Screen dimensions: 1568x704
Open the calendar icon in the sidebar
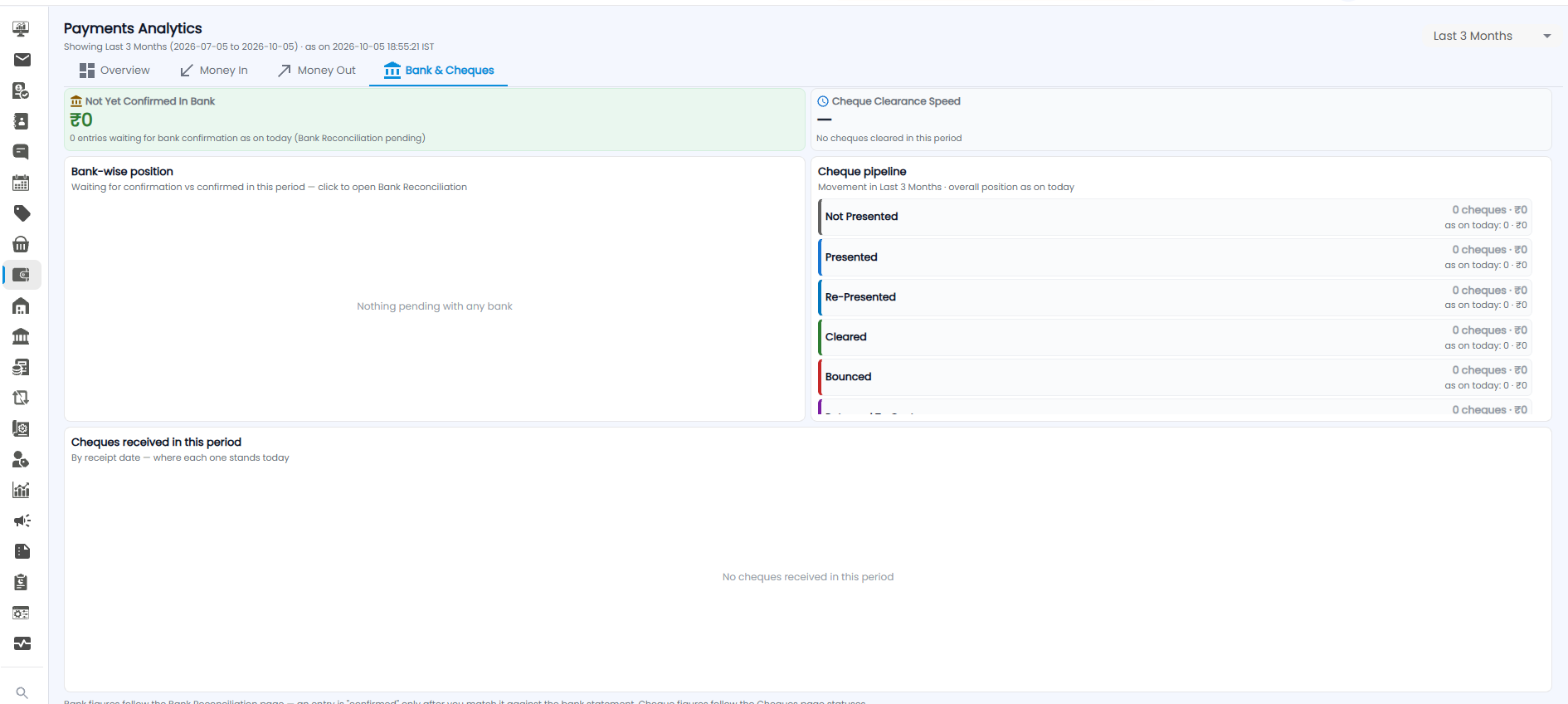[22, 183]
